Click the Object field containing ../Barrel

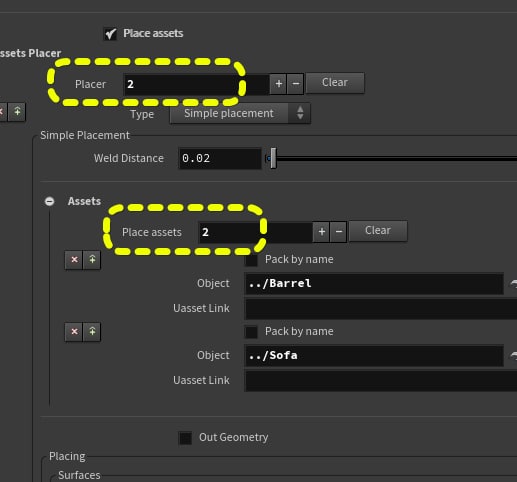pos(374,284)
